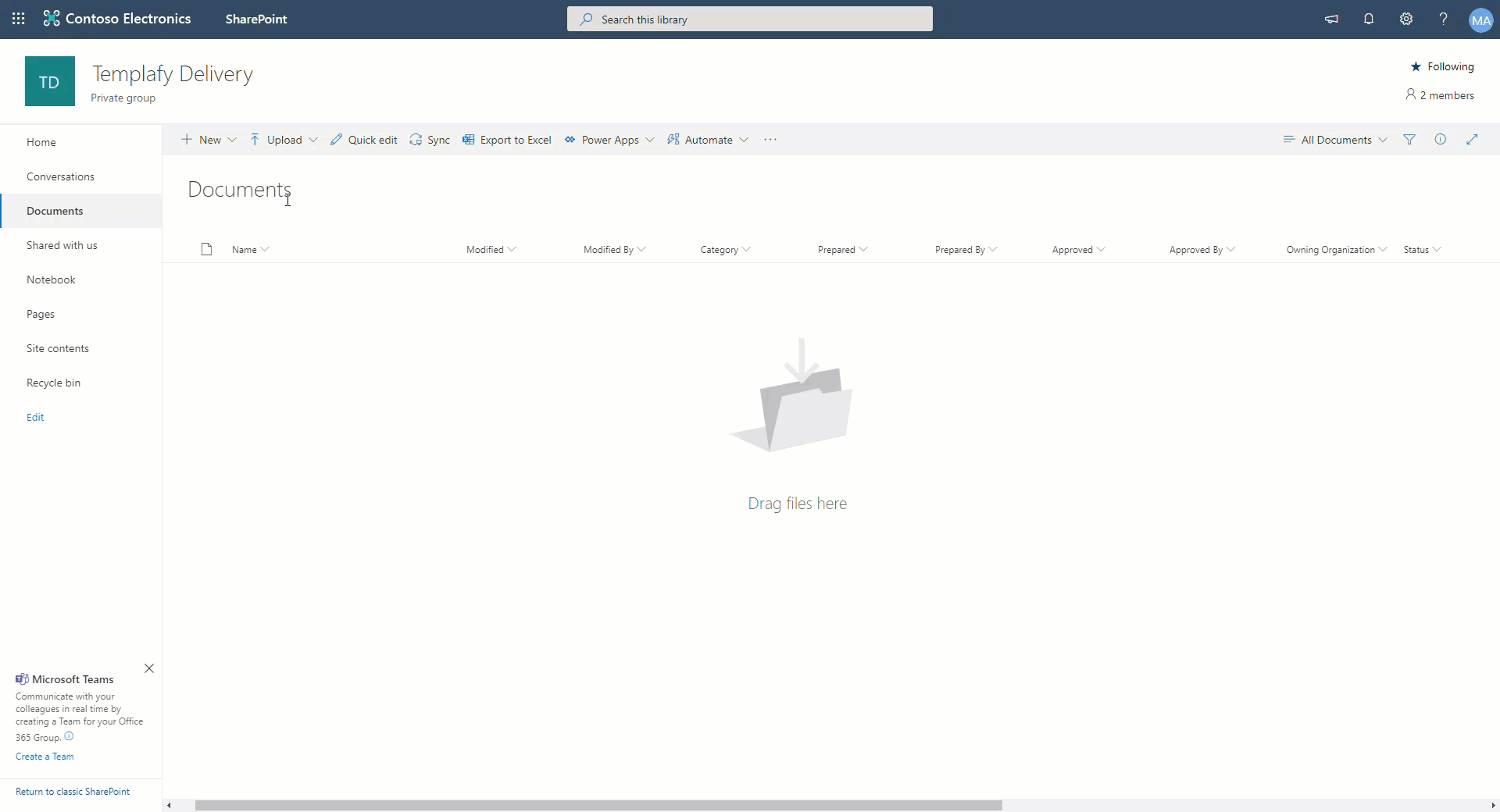
Task: Open the Automate menu
Action: click(x=708, y=140)
